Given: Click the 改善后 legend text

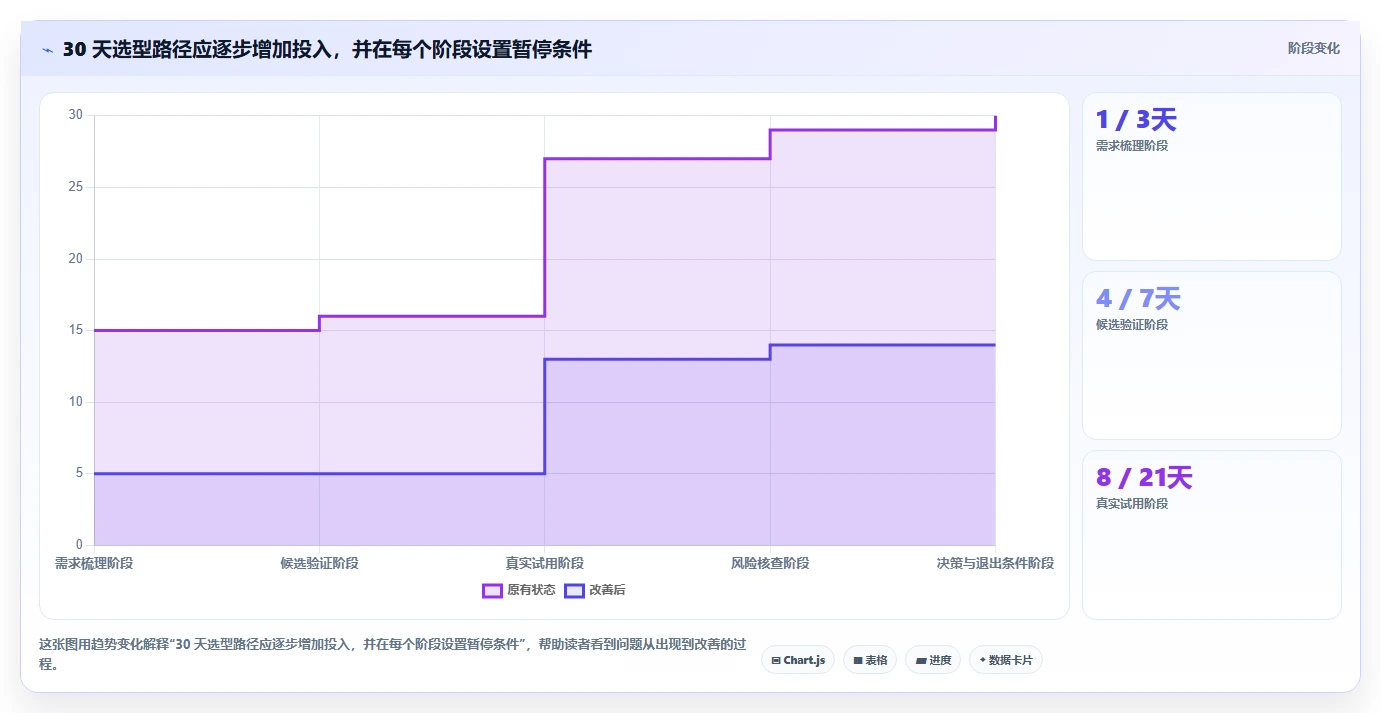Looking at the screenshot, I should pyautogui.click(x=607, y=590).
